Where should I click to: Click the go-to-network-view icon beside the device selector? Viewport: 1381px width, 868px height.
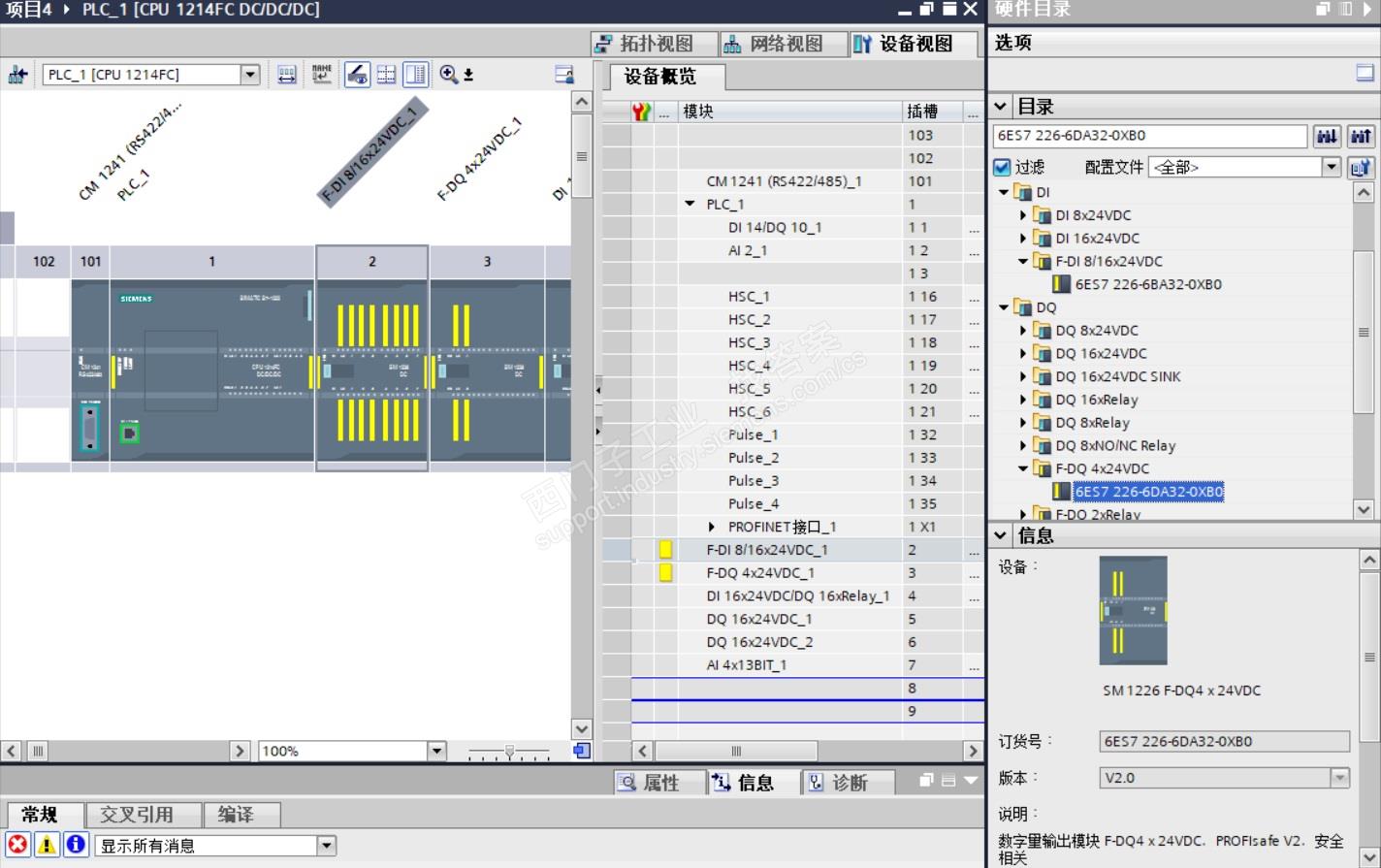pos(17,75)
